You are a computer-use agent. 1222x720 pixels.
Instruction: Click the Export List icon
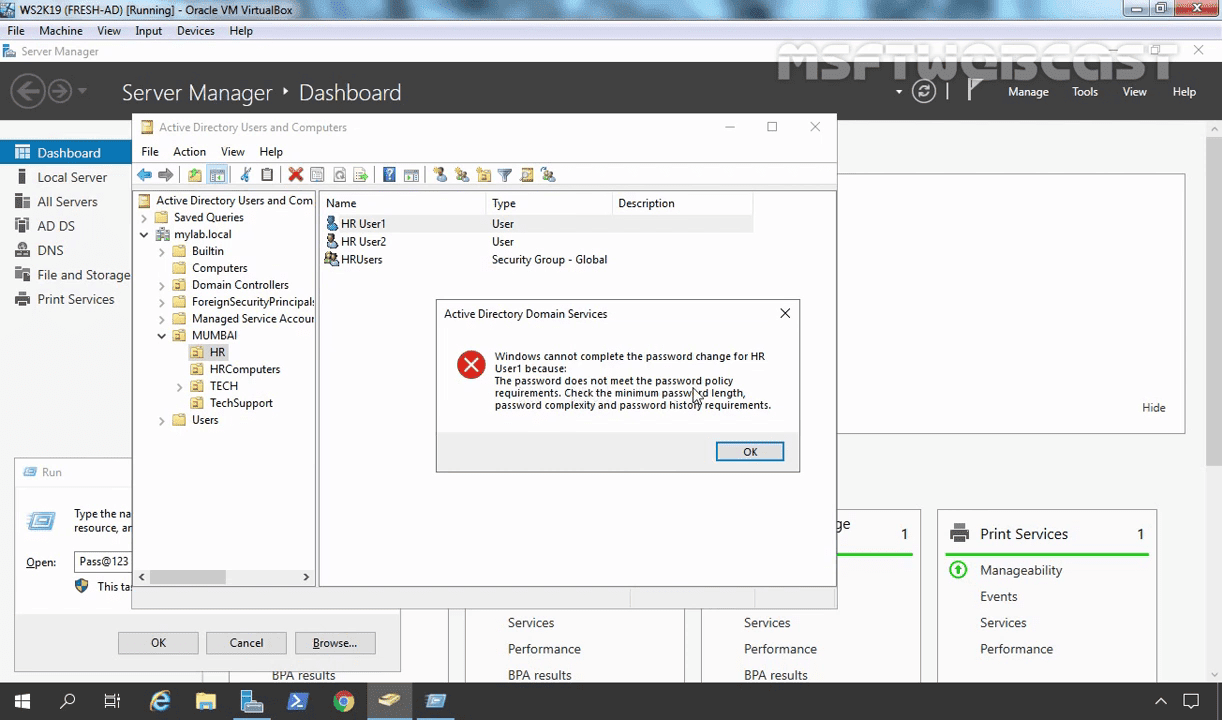pos(361,175)
